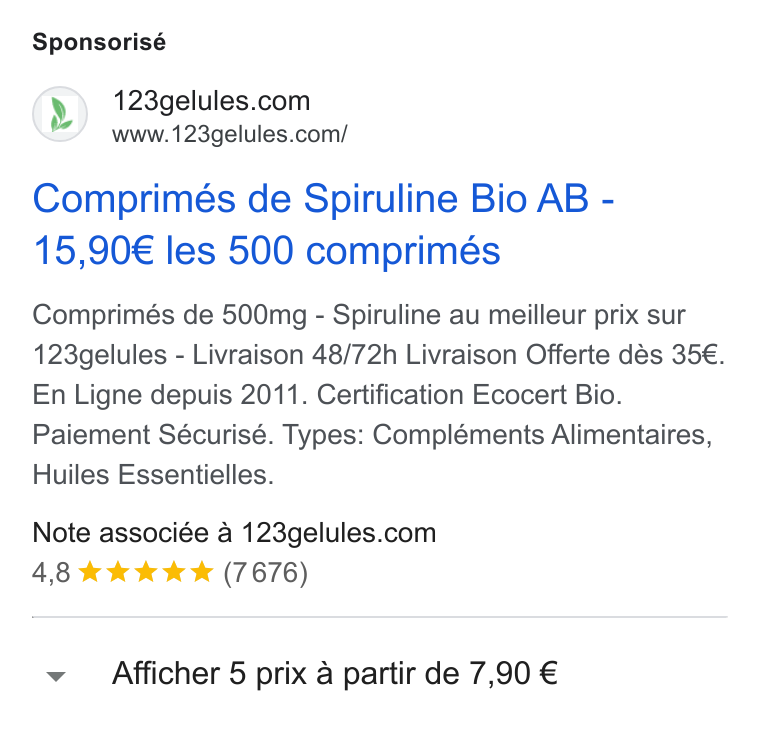This screenshot has height=734, width=760.
Task: Show the 5 prix à partir de 7,90 €
Action: point(335,673)
